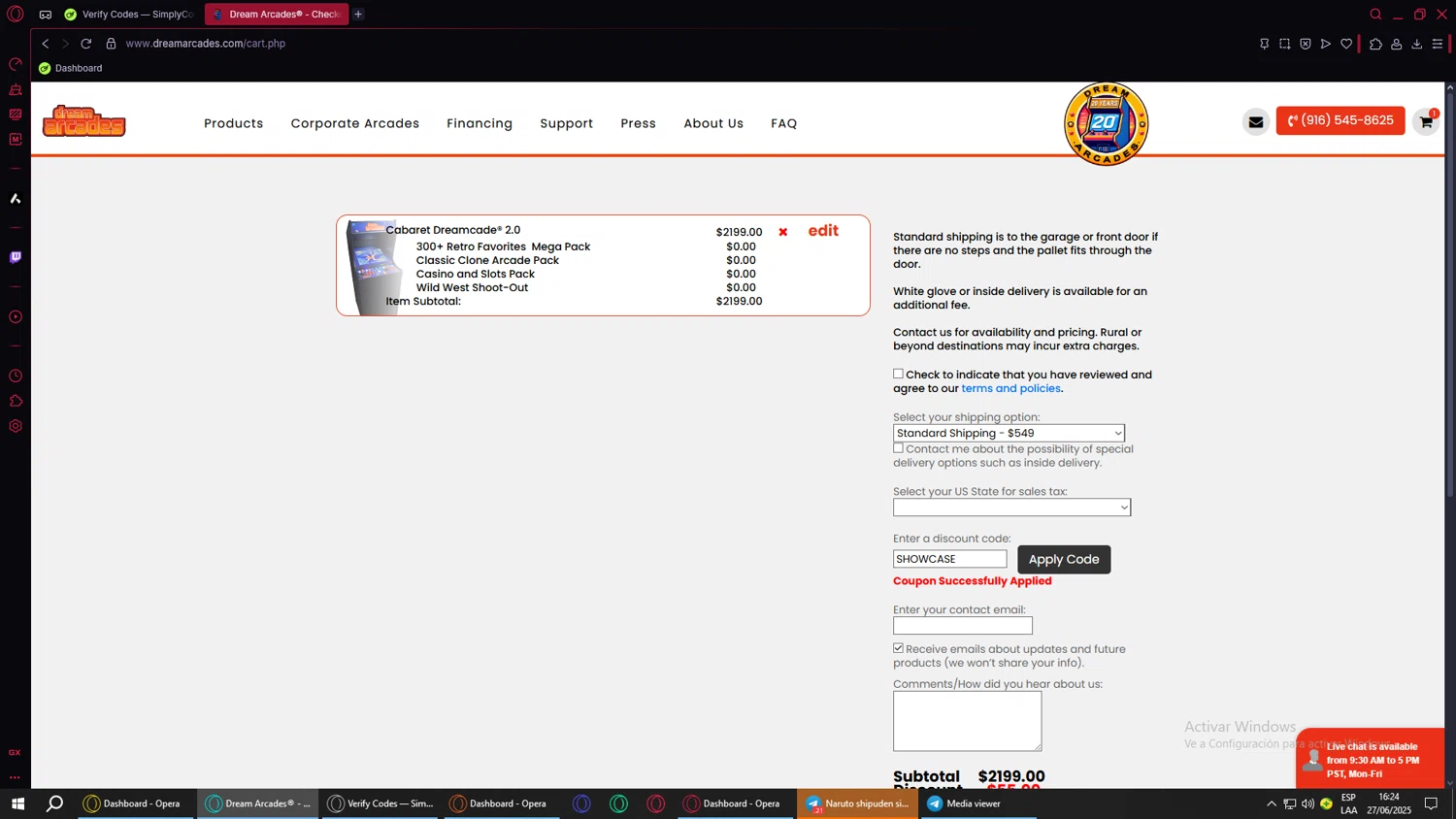This screenshot has width=1456, height=819.
Task: Go to the Financing page
Action: tap(480, 123)
